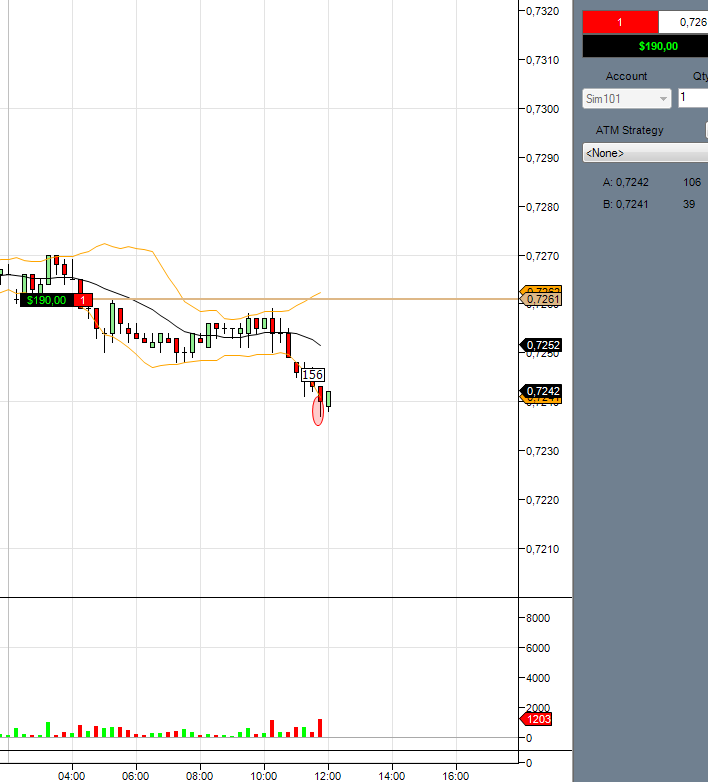Click the 0,7242 current price marker
The image size is (708, 782).
click(x=541, y=391)
